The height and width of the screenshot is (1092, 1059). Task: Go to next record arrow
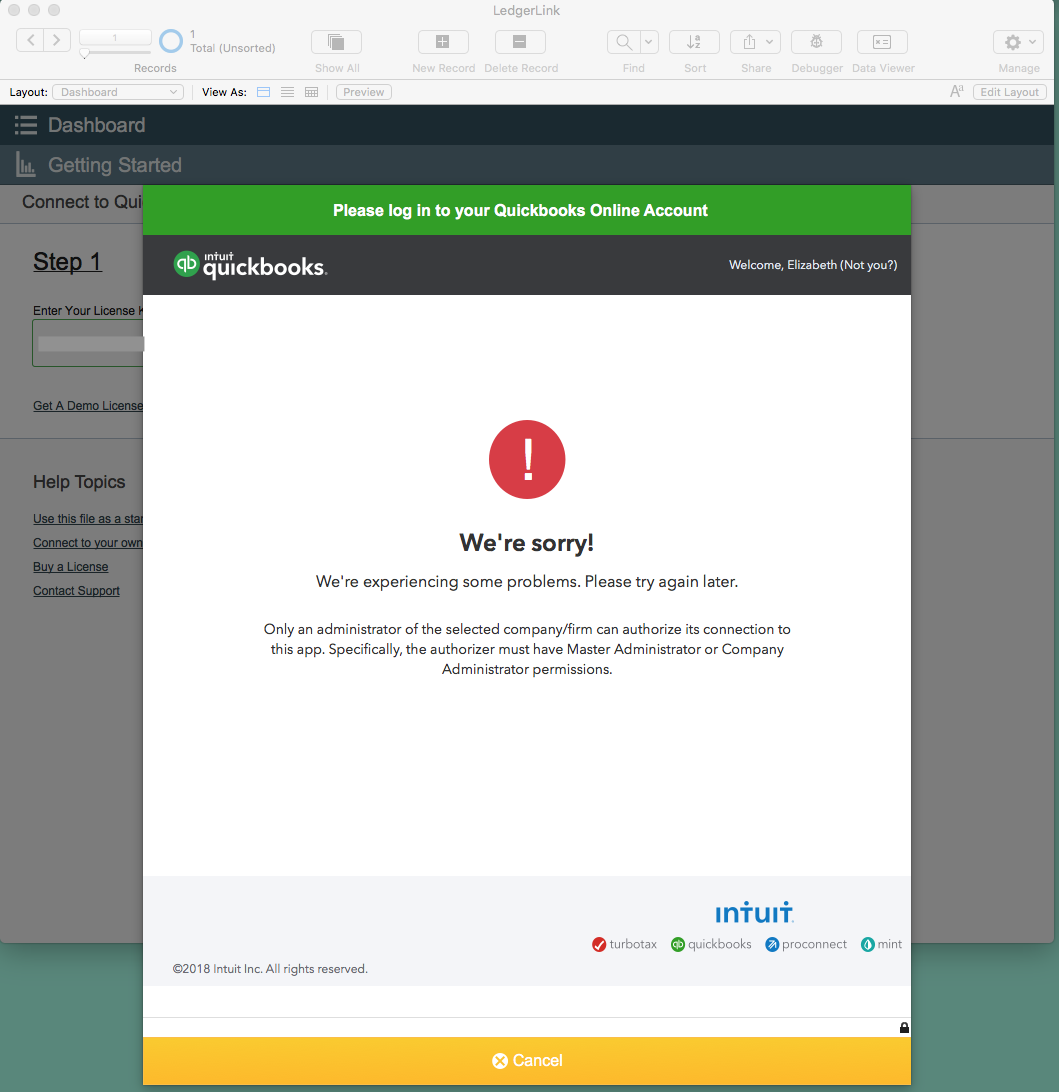(x=57, y=40)
